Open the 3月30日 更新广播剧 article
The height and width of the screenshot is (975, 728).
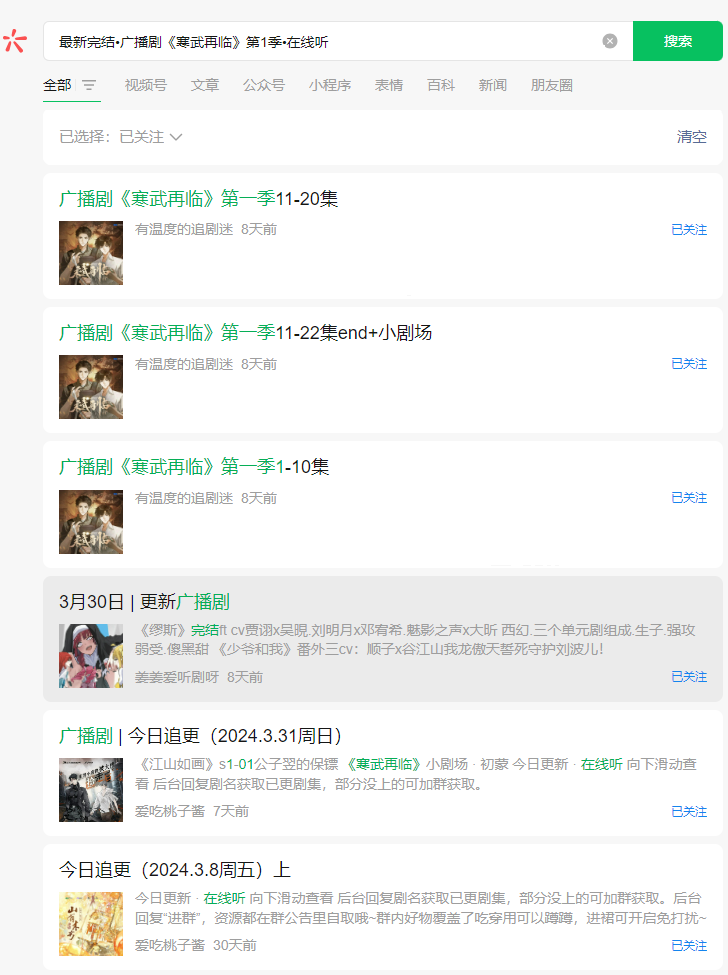pos(144,602)
